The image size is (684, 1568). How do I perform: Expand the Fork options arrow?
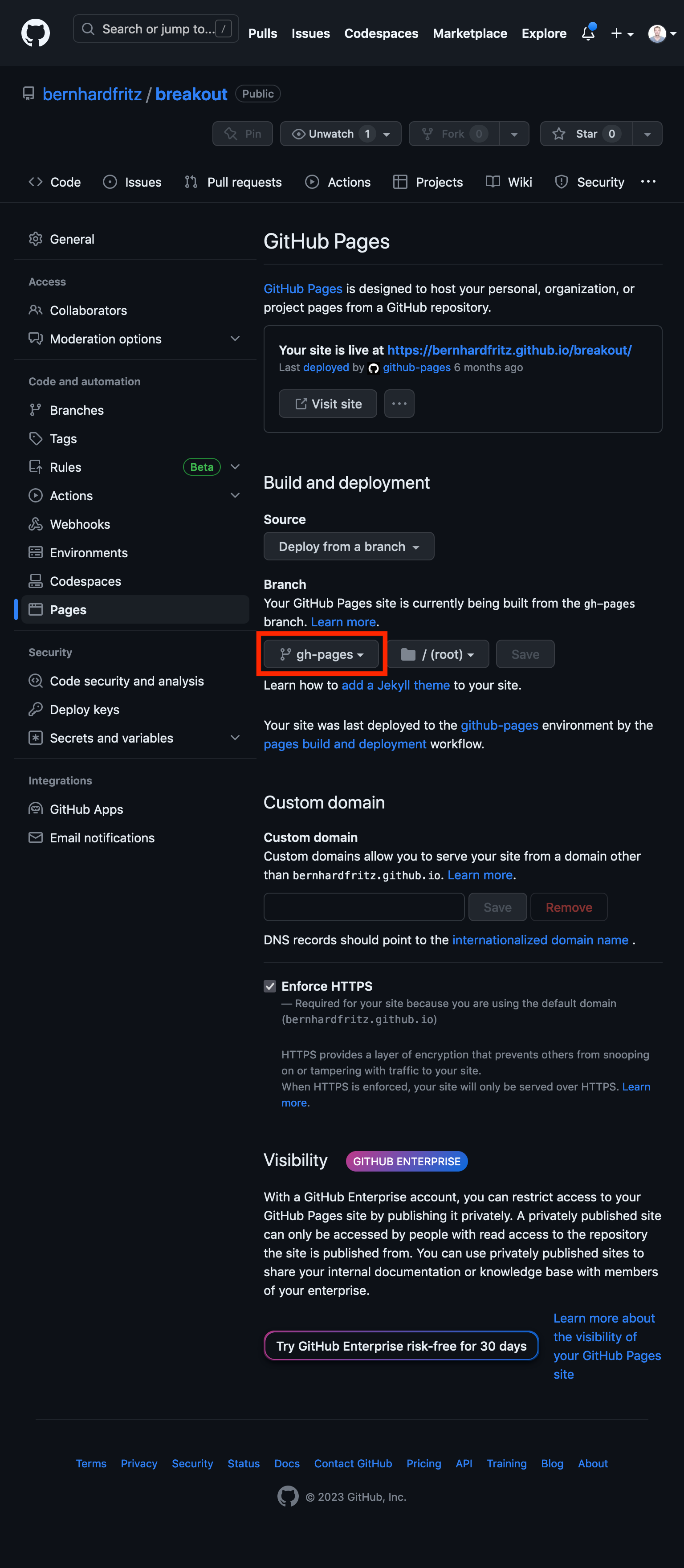514,134
